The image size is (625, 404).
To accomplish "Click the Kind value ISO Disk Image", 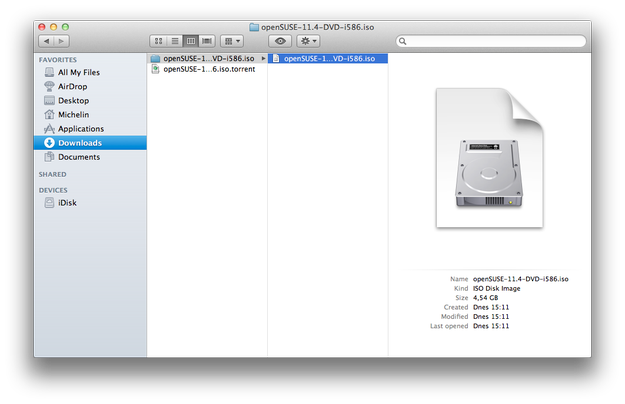I will tap(496, 288).
